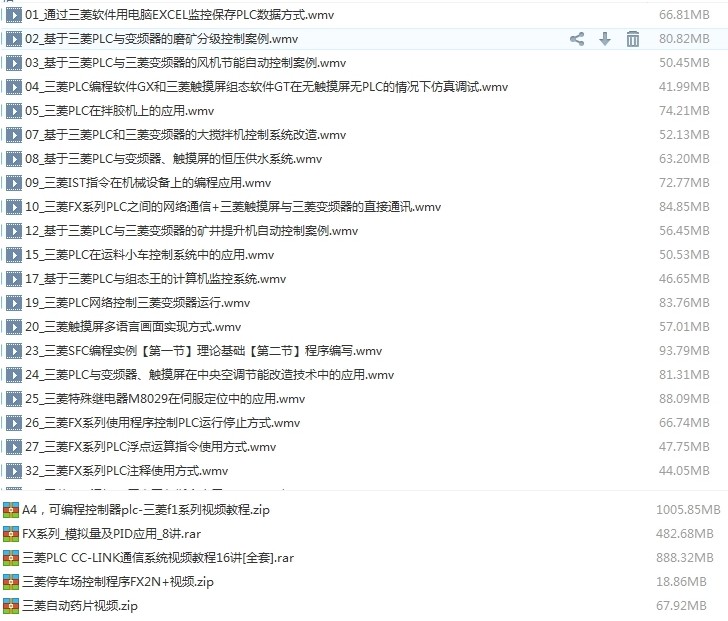Click the share icon on file 02 row
The image size is (728, 621).
click(x=577, y=39)
